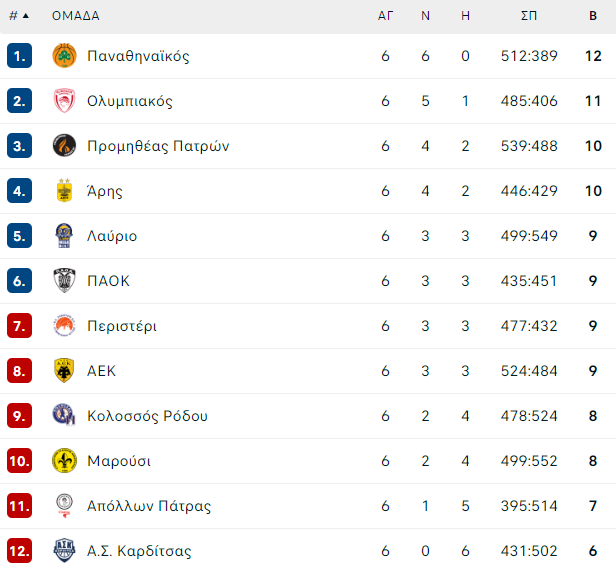Sort by the ΣΠ score column header
This screenshot has width=616, height=569.
pos(529,16)
